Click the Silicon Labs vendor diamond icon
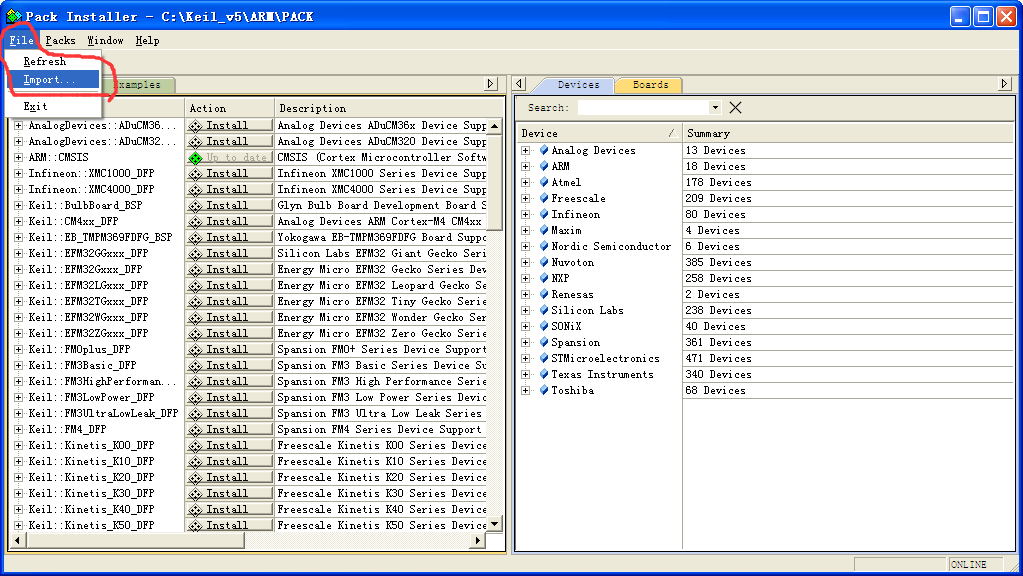 click(x=543, y=310)
